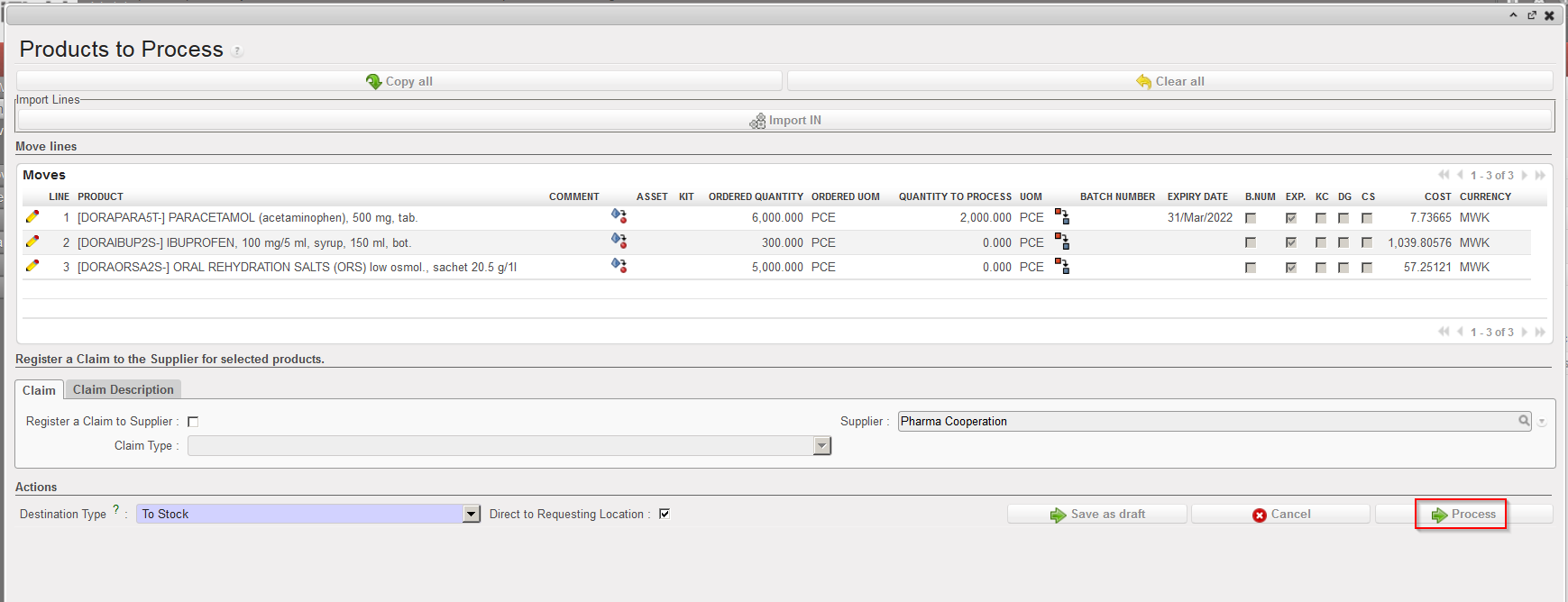The height and width of the screenshot is (602, 1568).
Task: Open help question mark next to Destination Type
Action: click(115, 510)
